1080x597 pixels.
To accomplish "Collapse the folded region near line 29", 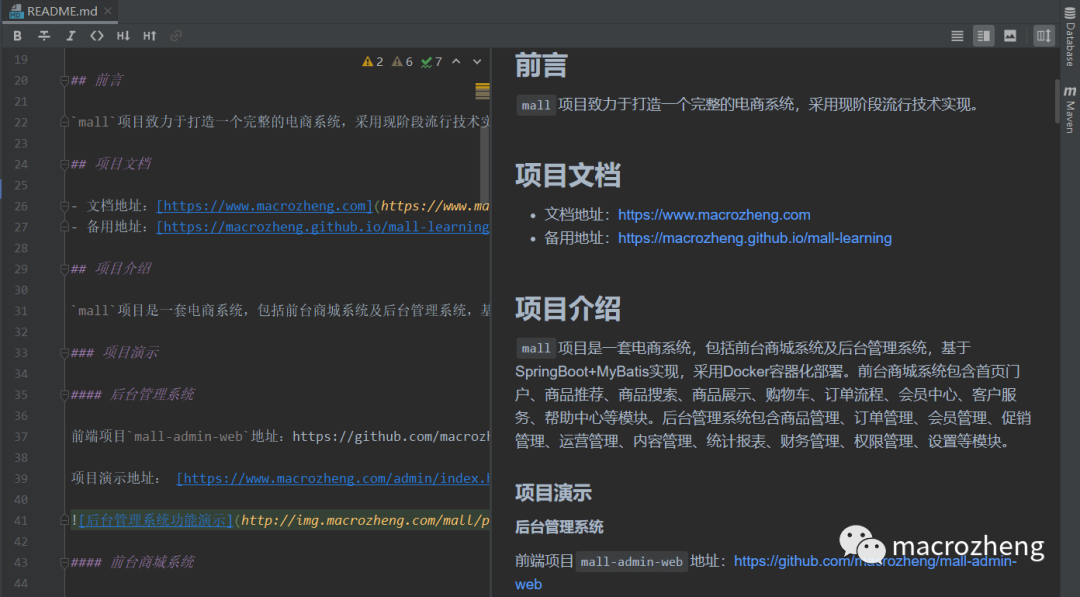I will pyautogui.click(x=65, y=268).
